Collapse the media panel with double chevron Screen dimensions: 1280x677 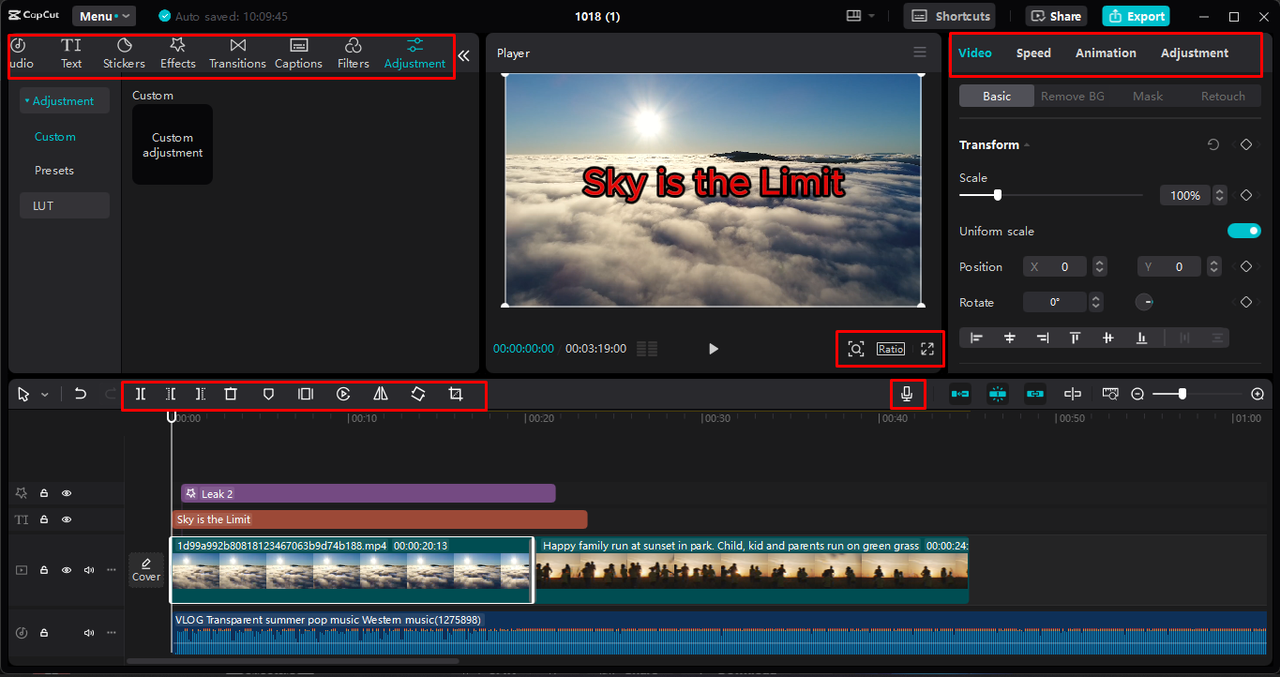[x=463, y=56]
